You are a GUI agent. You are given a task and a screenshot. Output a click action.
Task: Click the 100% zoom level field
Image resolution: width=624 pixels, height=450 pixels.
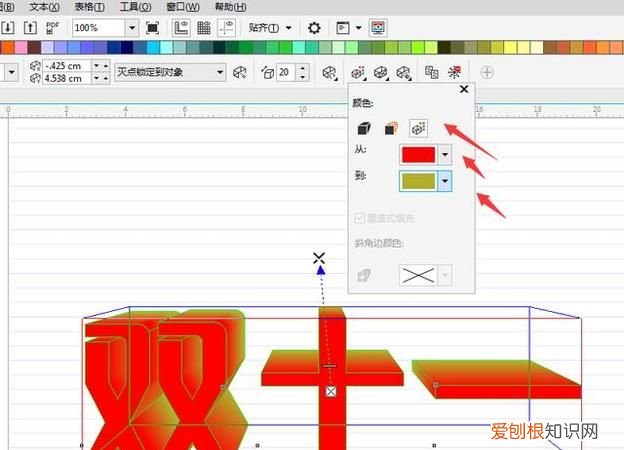click(99, 28)
